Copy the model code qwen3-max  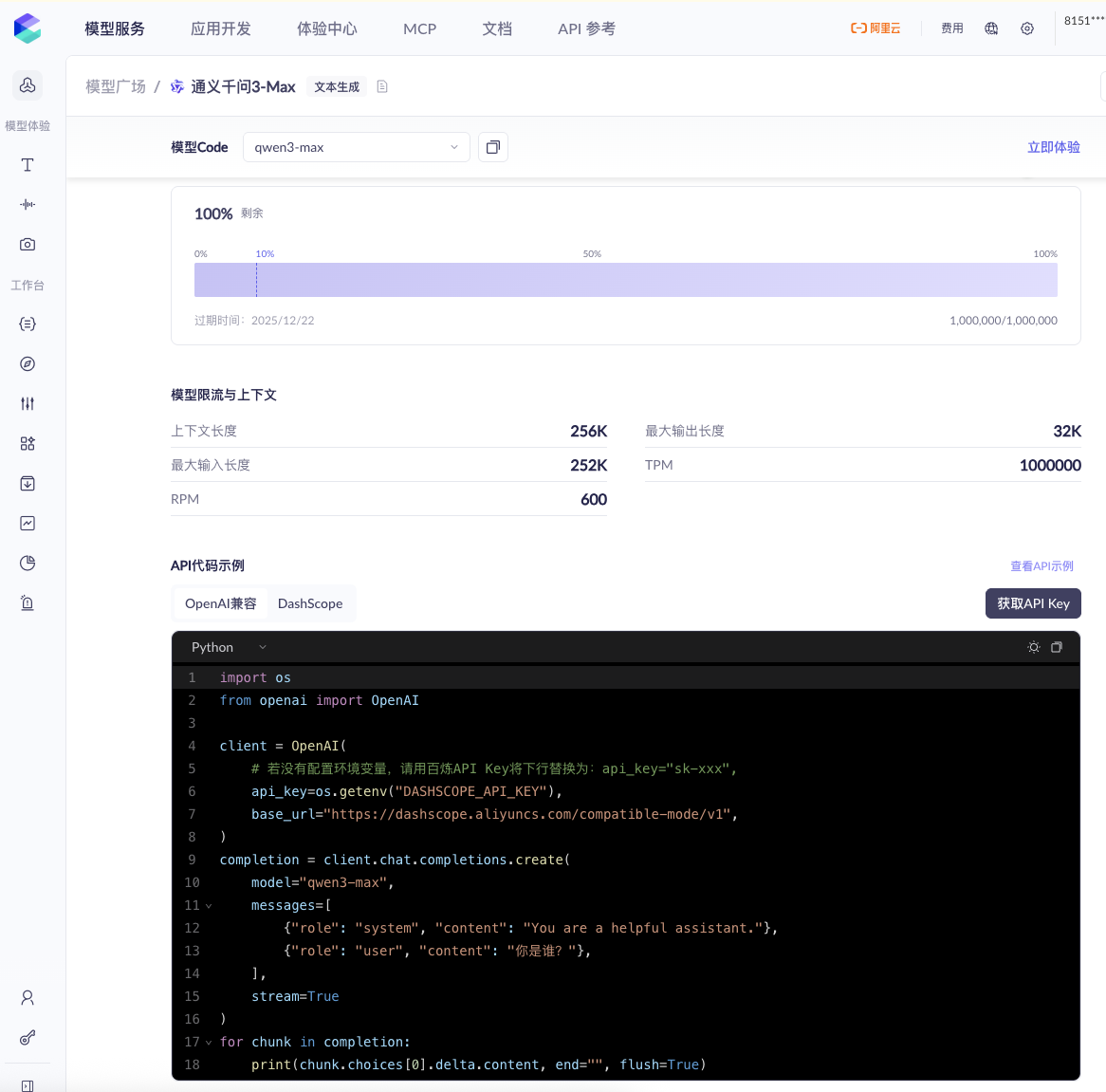493,147
